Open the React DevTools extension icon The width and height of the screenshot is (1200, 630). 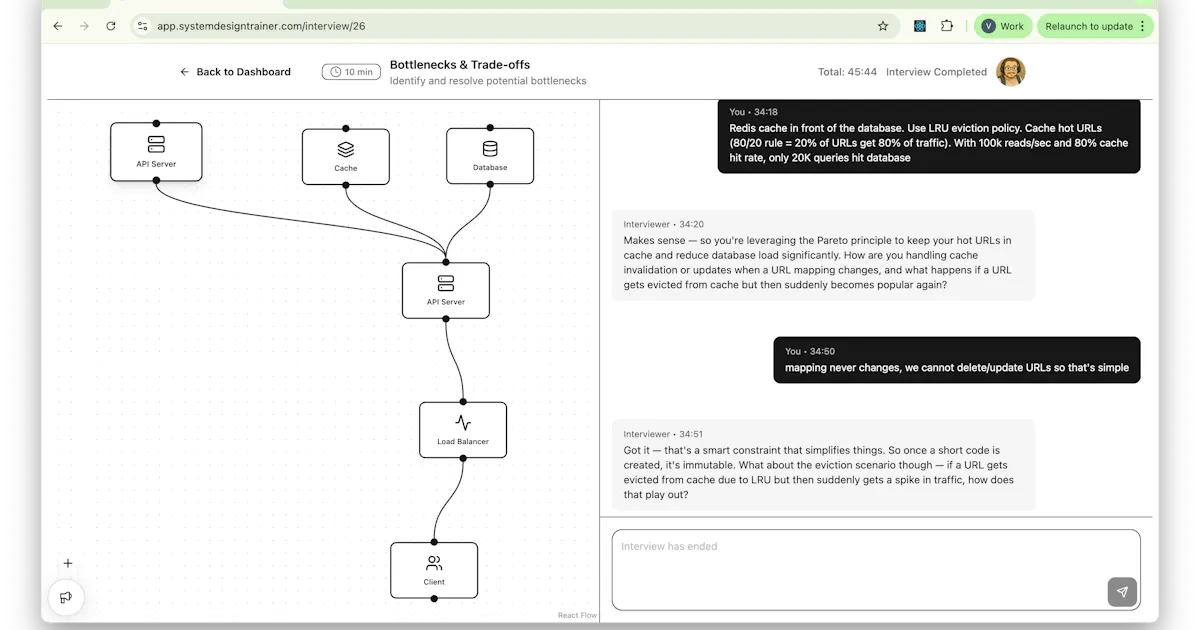click(x=920, y=26)
